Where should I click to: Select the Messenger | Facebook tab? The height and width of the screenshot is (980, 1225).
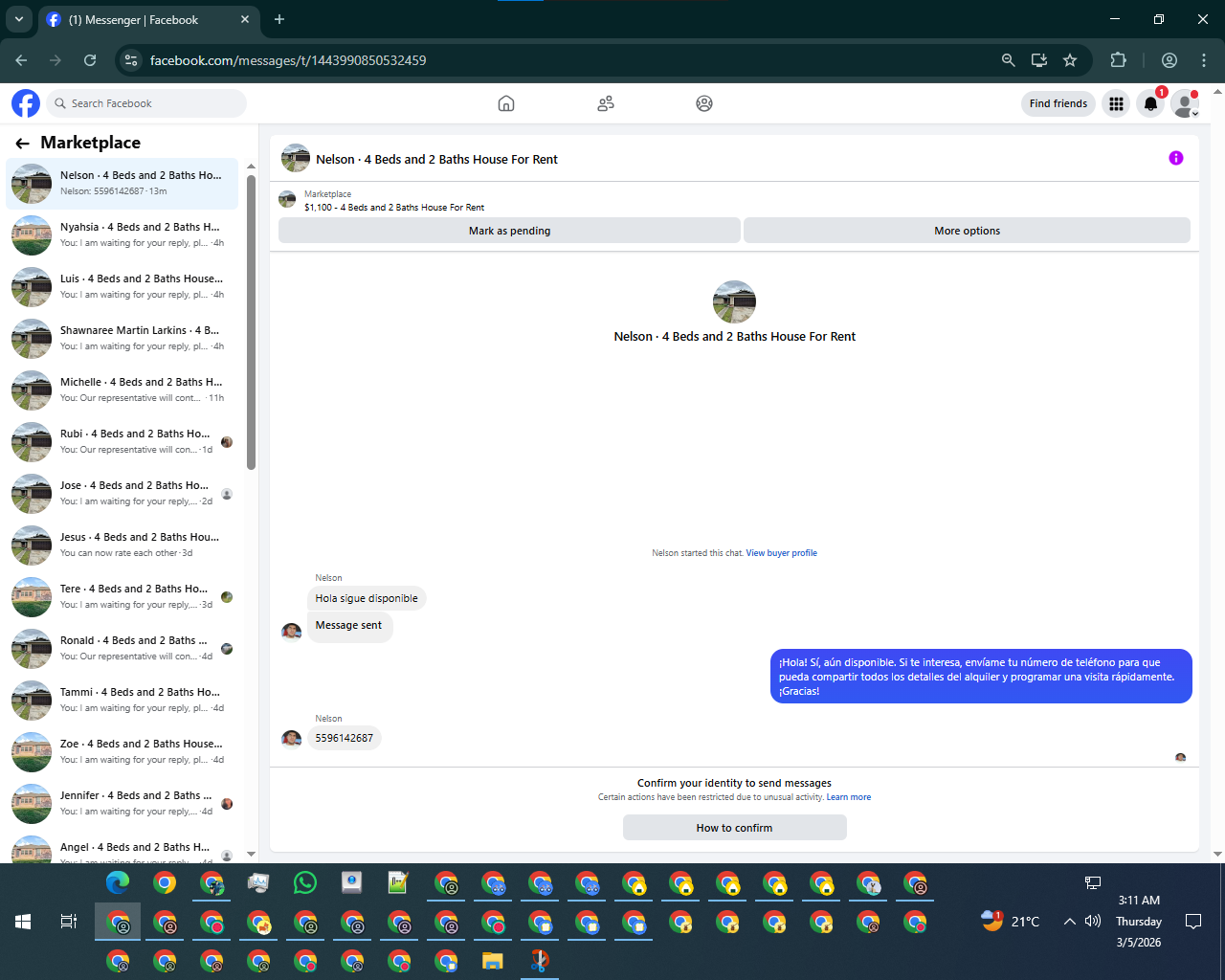click(148, 20)
